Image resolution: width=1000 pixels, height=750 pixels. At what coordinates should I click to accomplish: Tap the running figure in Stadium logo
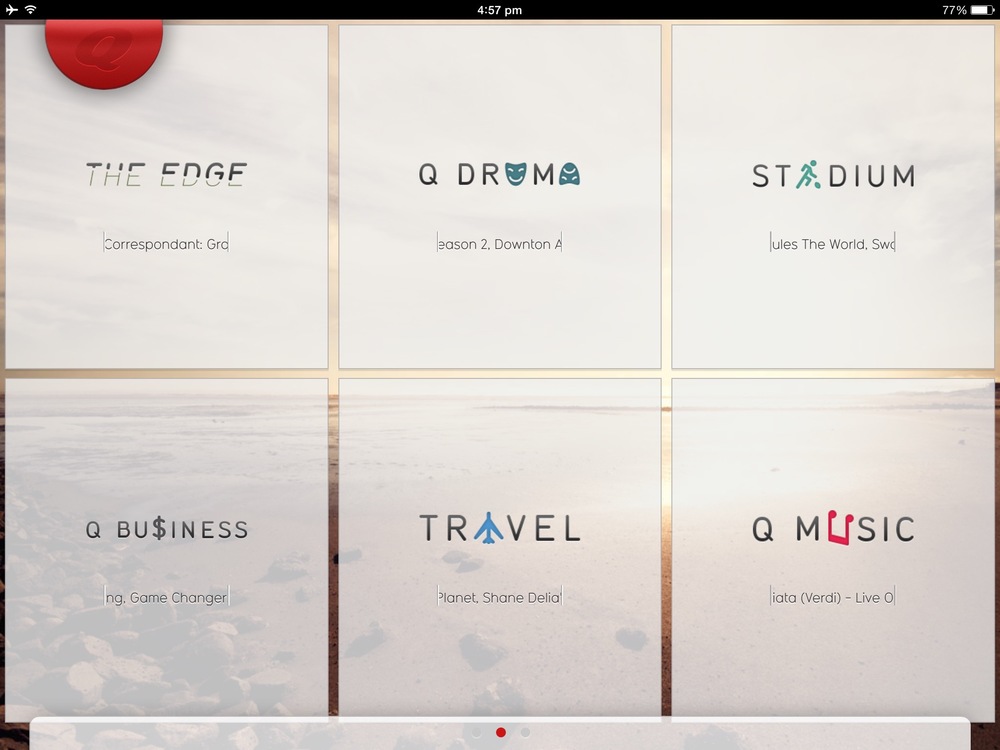[x=808, y=175]
